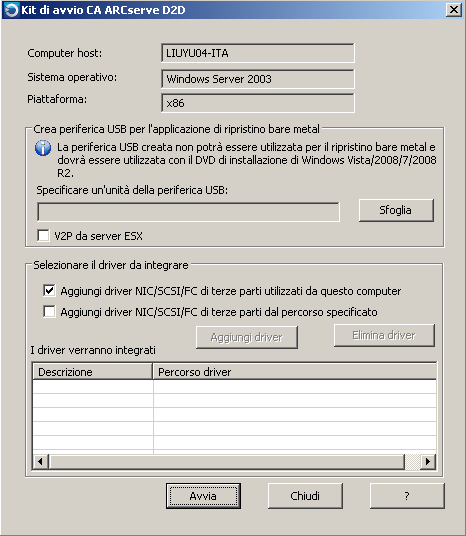Click the blue information icon
This screenshot has width=466, height=536.
pos(43,148)
